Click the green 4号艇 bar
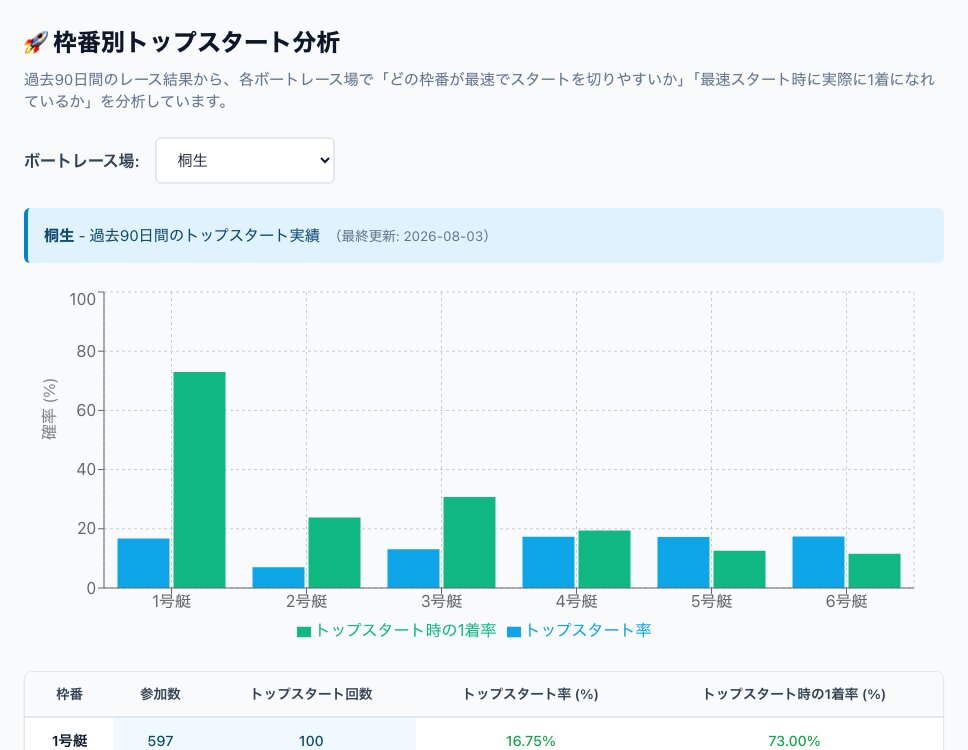Image resolution: width=968 pixels, height=750 pixels. point(604,559)
